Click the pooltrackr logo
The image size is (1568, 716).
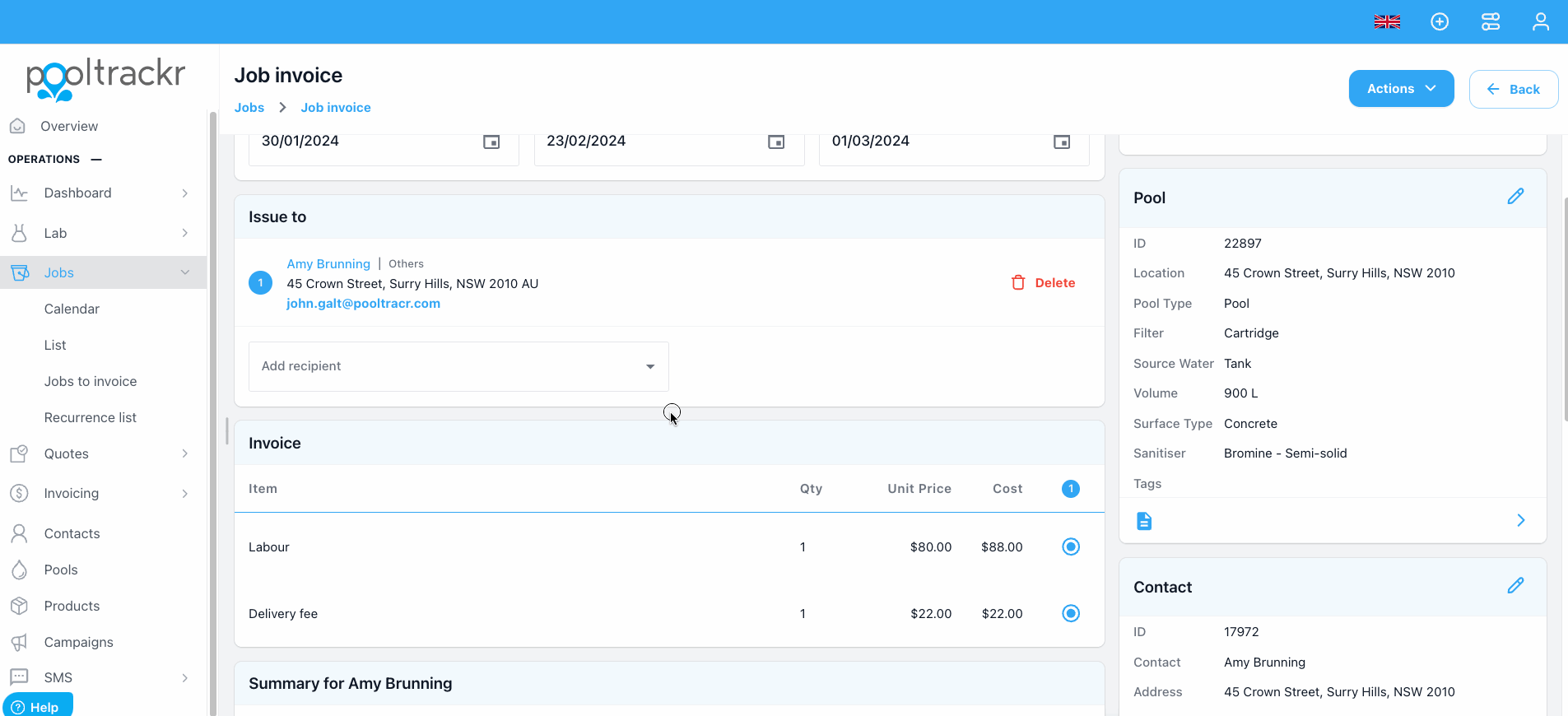pos(105,79)
